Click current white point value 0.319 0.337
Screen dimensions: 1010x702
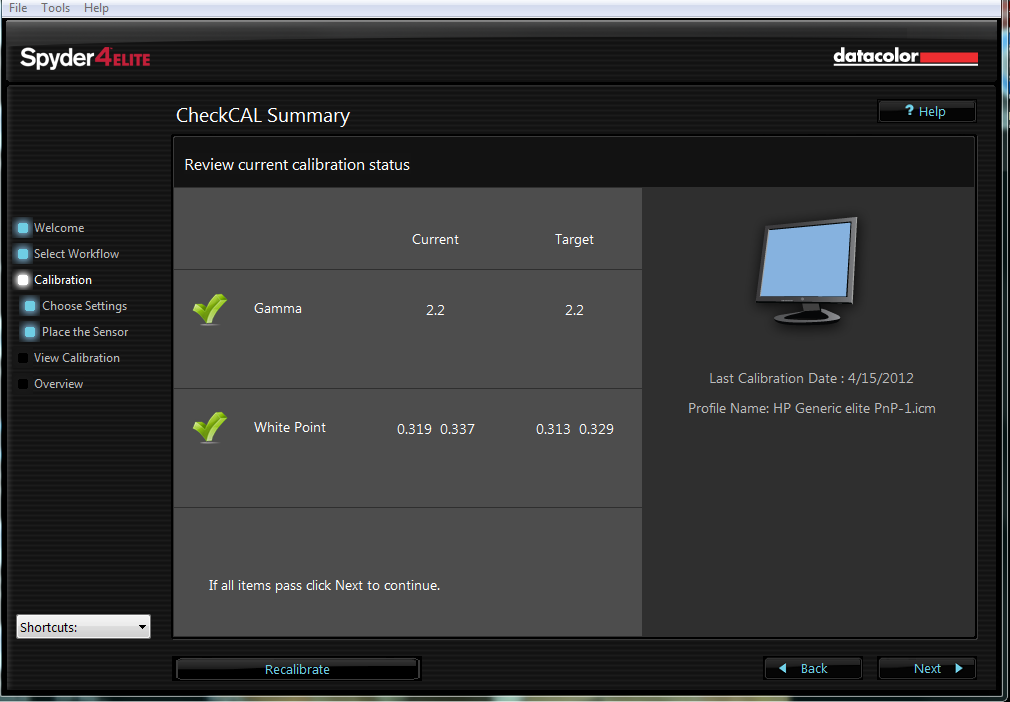[435, 429]
